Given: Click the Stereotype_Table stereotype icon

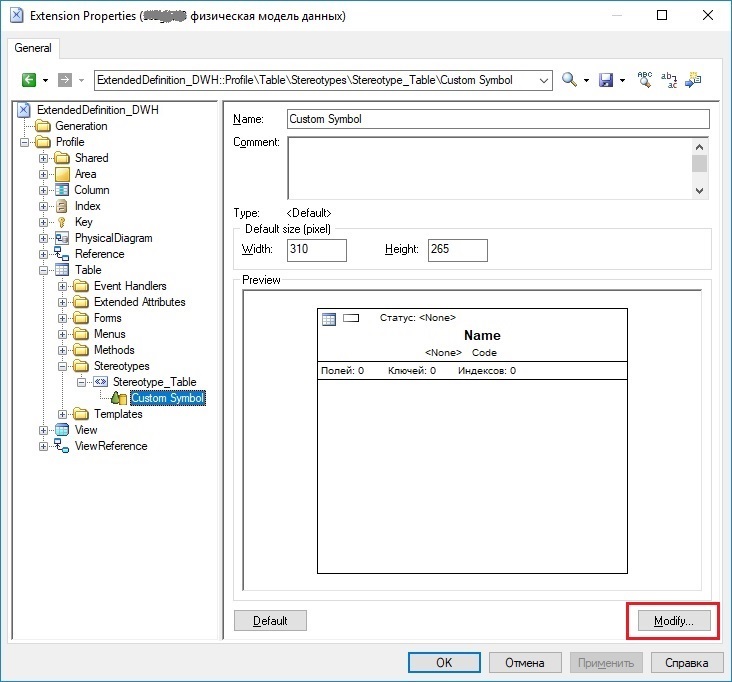Looking at the screenshot, I should [x=100, y=382].
